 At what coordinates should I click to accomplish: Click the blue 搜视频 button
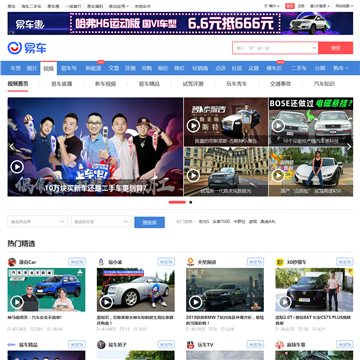click(149, 222)
